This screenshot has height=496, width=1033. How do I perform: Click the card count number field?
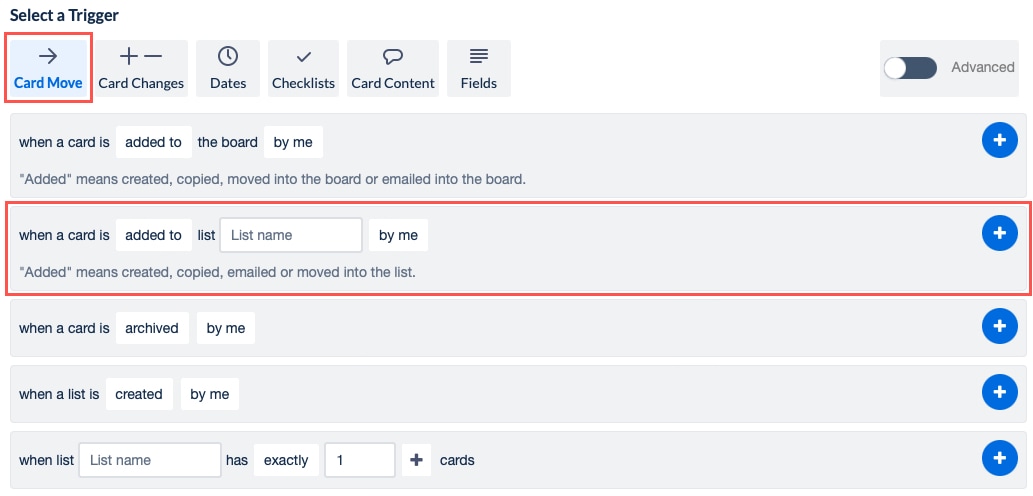click(x=361, y=460)
